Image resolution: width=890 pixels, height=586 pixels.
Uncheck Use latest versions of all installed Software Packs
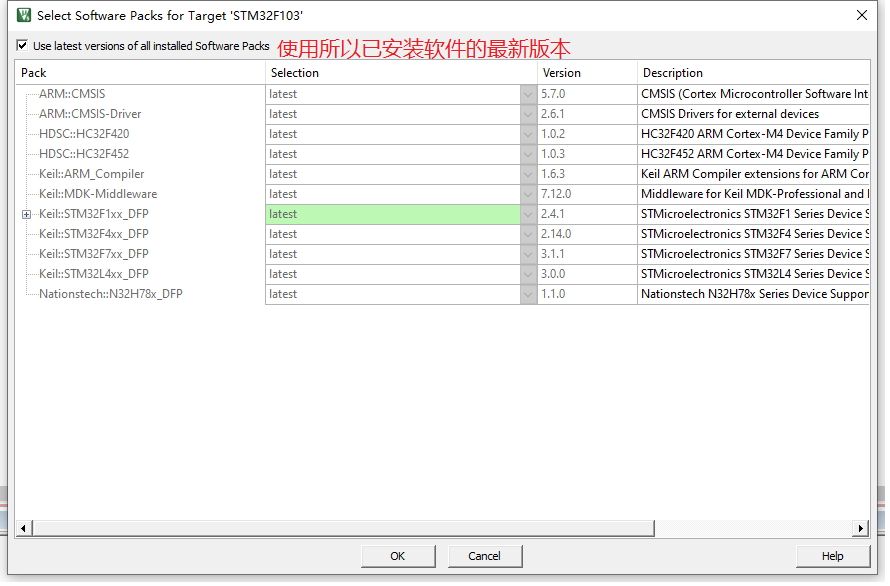tap(22, 45)
